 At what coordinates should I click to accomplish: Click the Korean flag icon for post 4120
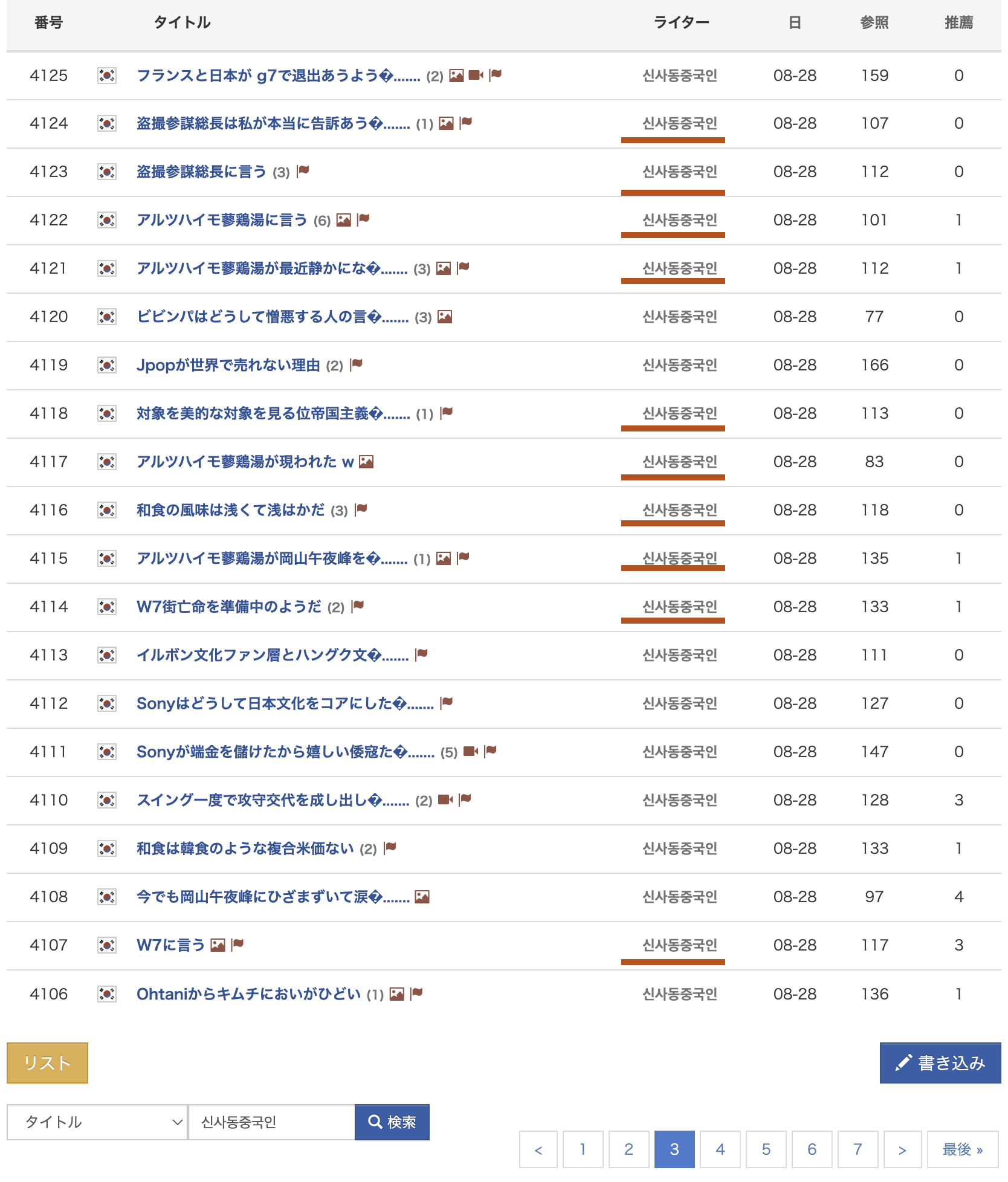(x=107, y=317)
